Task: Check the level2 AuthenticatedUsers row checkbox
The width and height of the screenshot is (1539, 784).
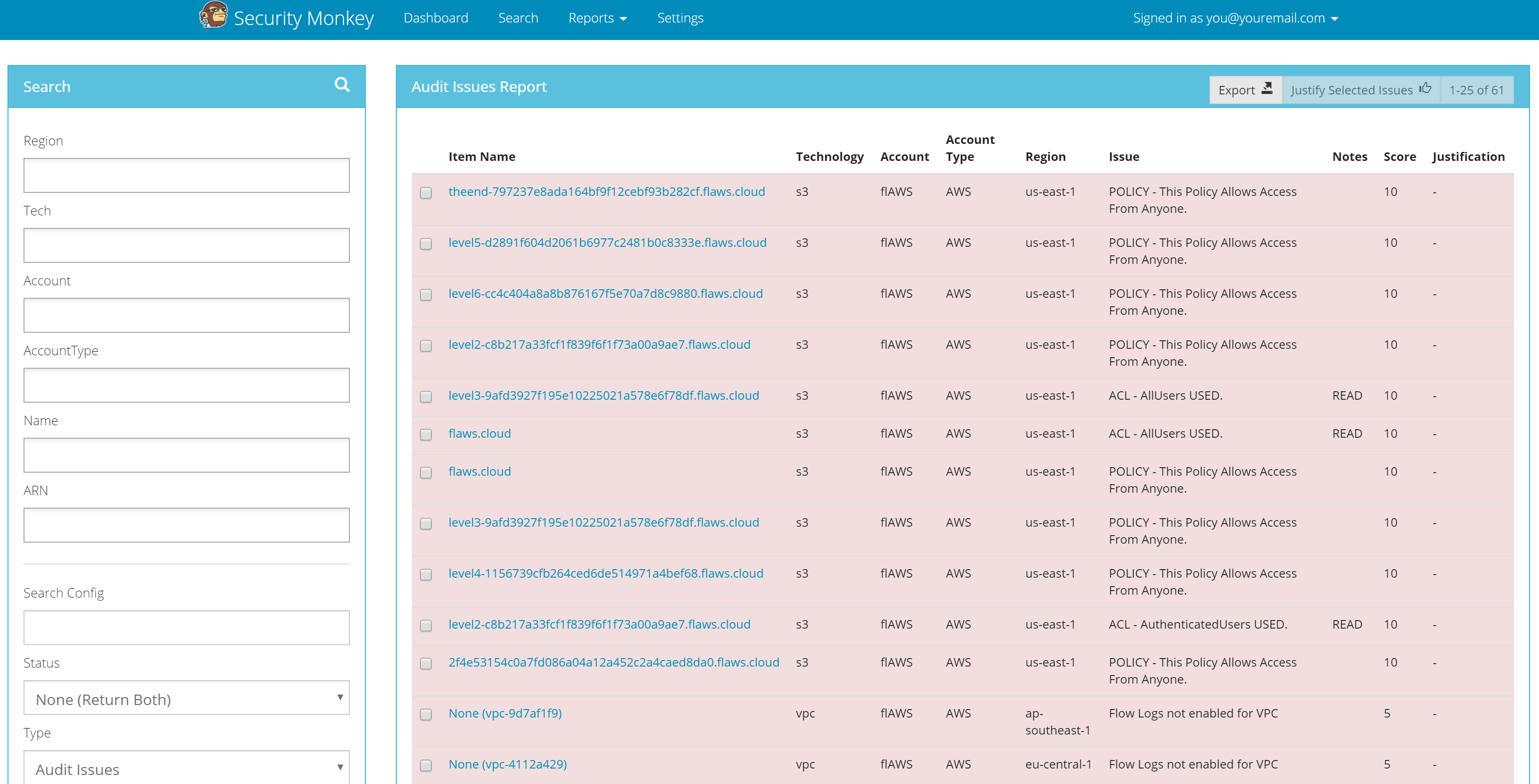Action: 425,625
